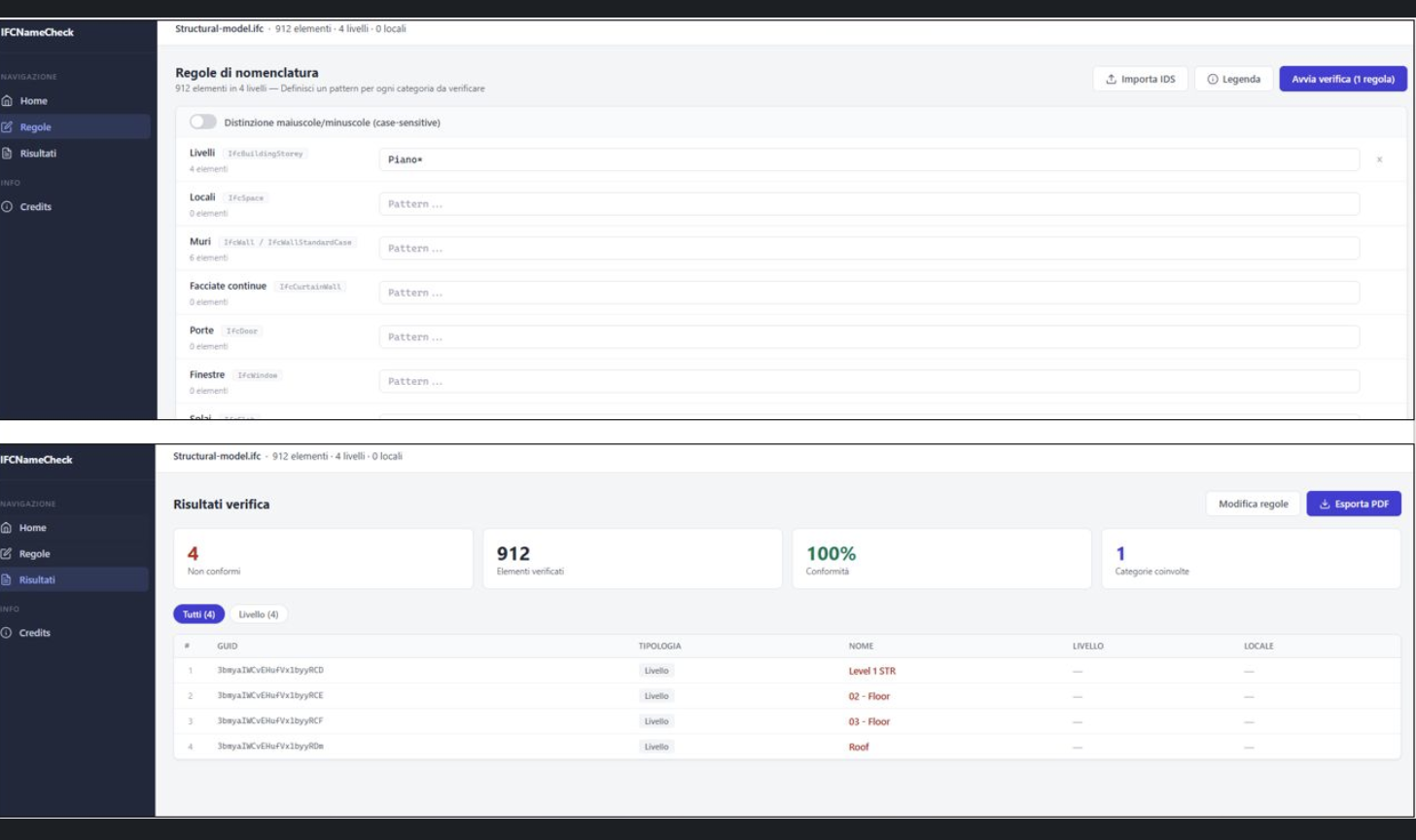Screen dimensions: 1416x840
Task: Open Home icon in top sidebar
Action: click(x=9, y=101)
